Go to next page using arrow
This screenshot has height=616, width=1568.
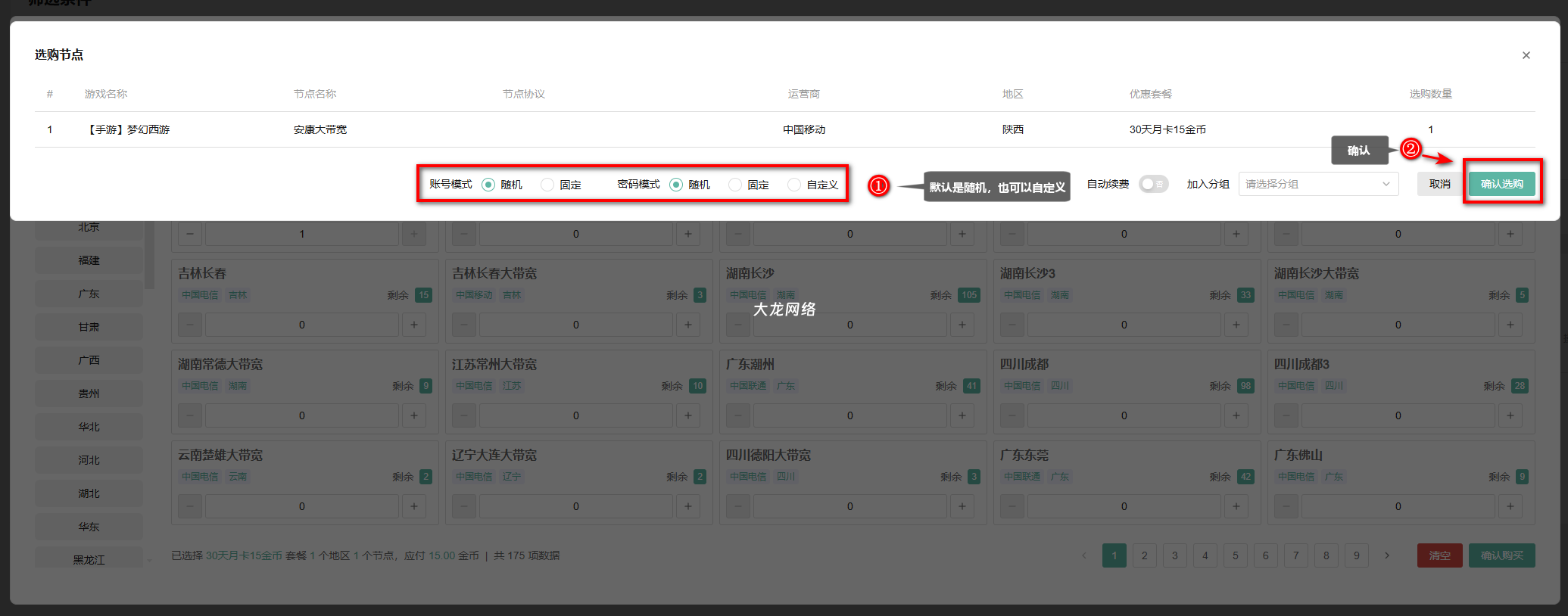(x=1386, y=555)
